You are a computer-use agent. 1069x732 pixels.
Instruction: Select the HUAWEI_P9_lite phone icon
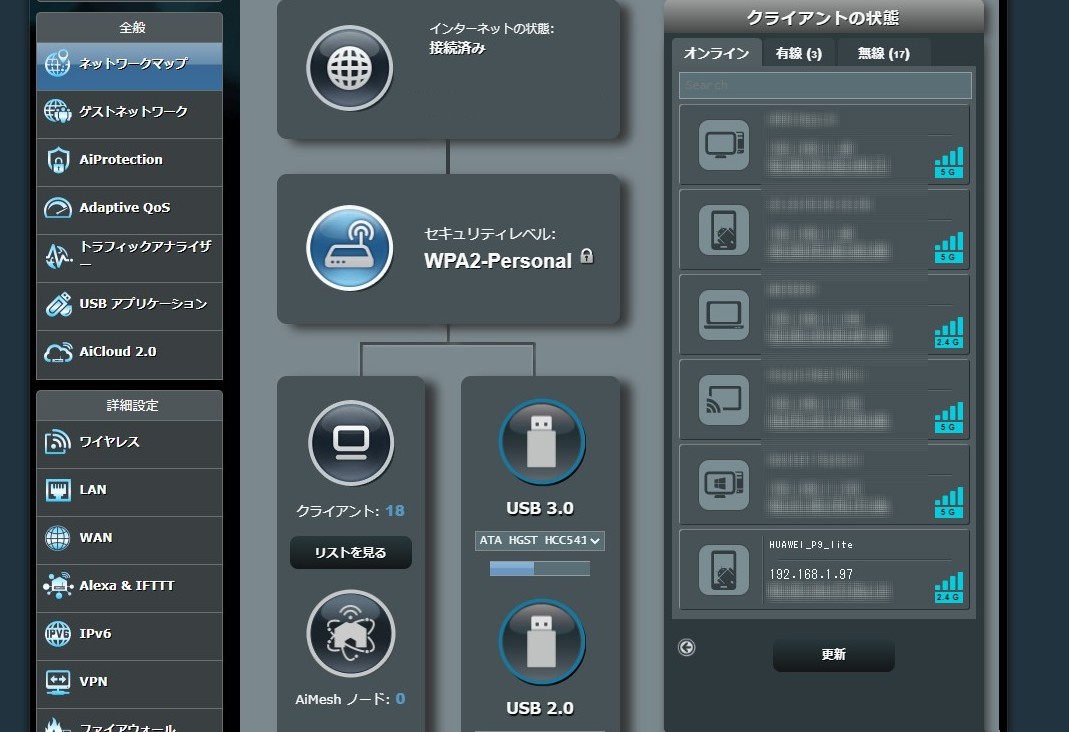[725, 569]
